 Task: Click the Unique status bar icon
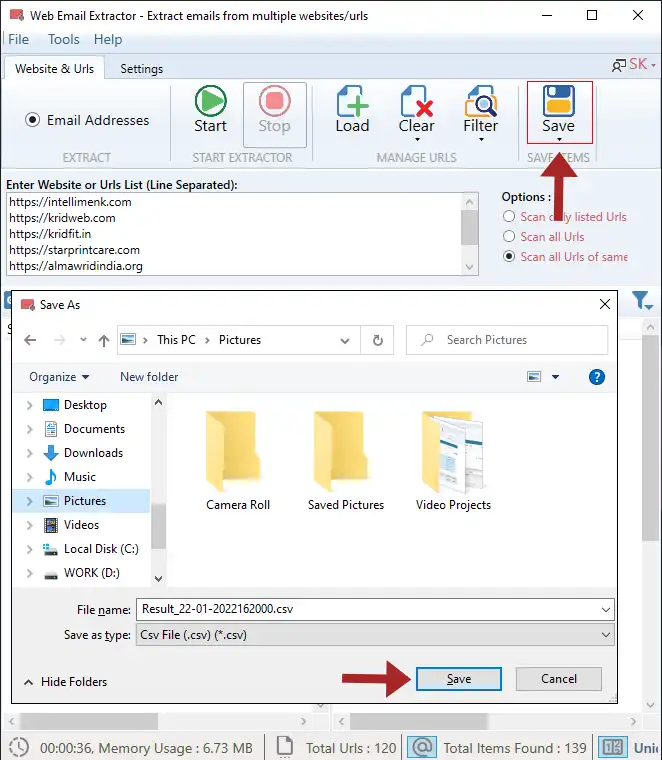[613, 747]
